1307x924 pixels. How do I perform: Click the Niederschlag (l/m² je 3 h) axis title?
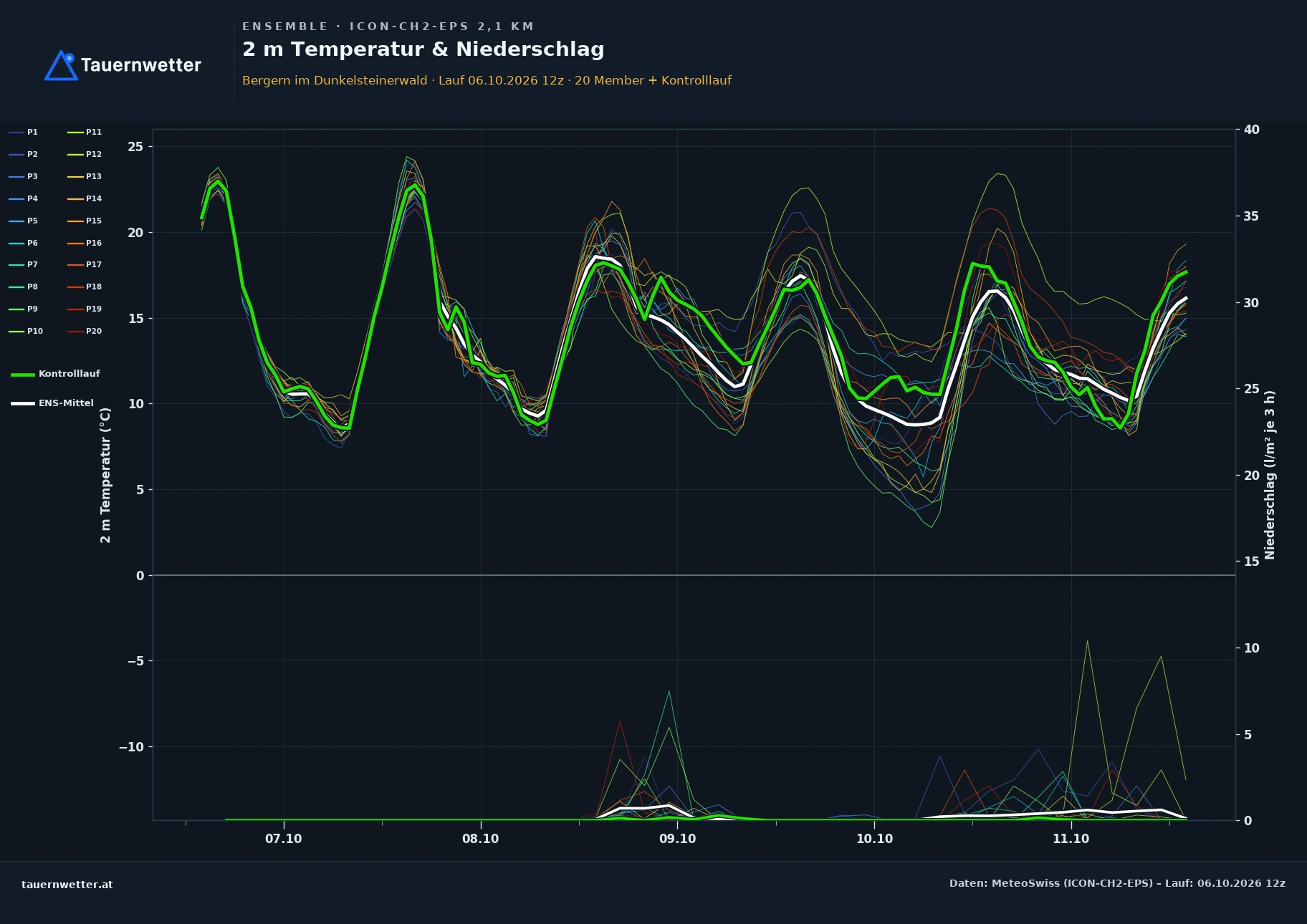(1270, 475)
